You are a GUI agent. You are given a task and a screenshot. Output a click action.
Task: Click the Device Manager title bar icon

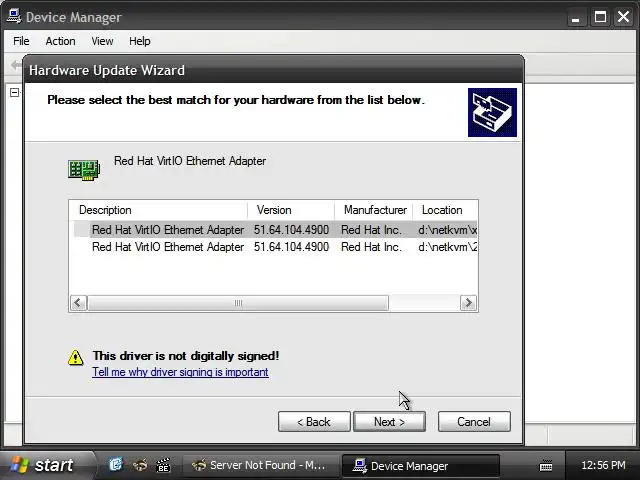point(14,17)
